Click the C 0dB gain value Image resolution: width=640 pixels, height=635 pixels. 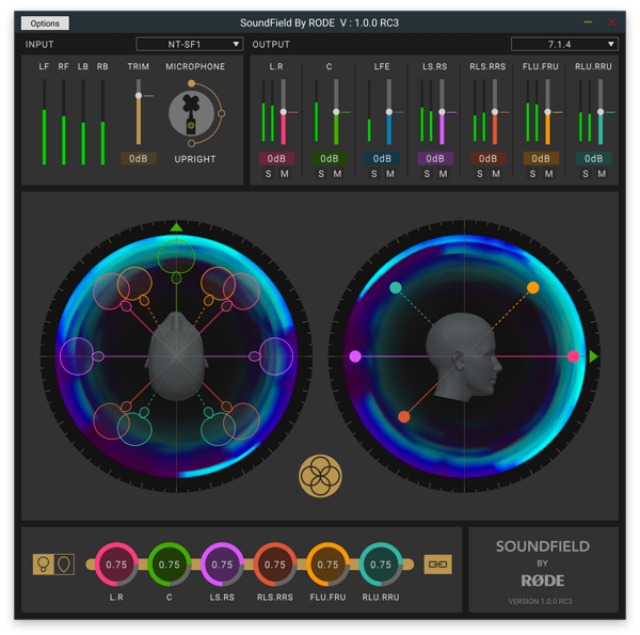329,158
